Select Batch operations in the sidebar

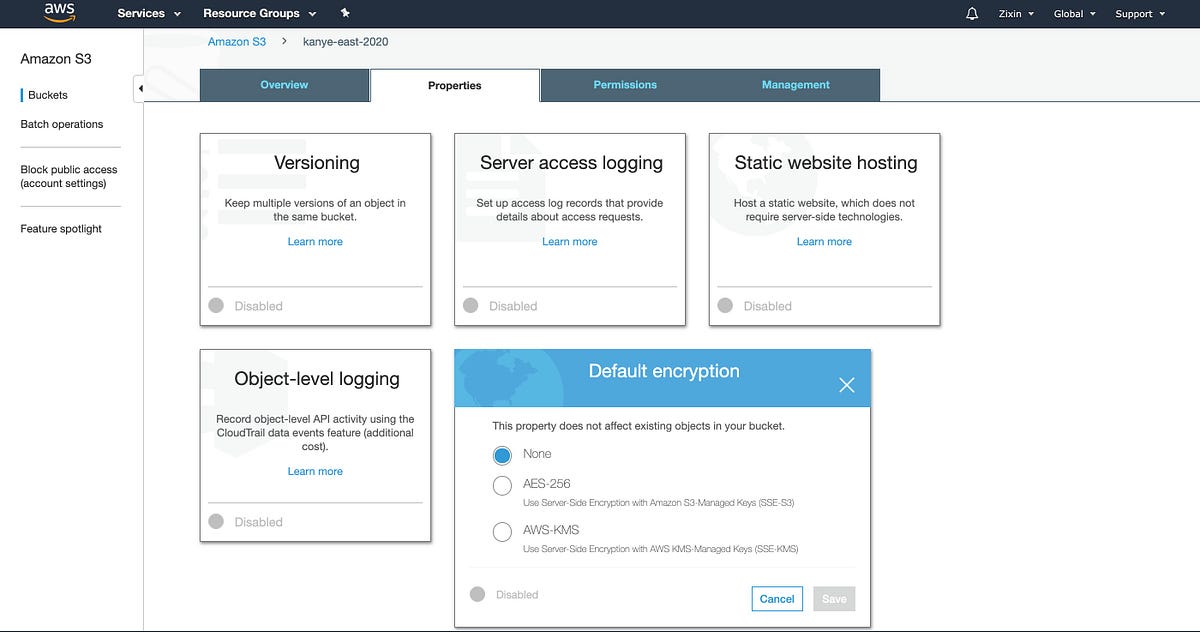[x=62, y=124]
